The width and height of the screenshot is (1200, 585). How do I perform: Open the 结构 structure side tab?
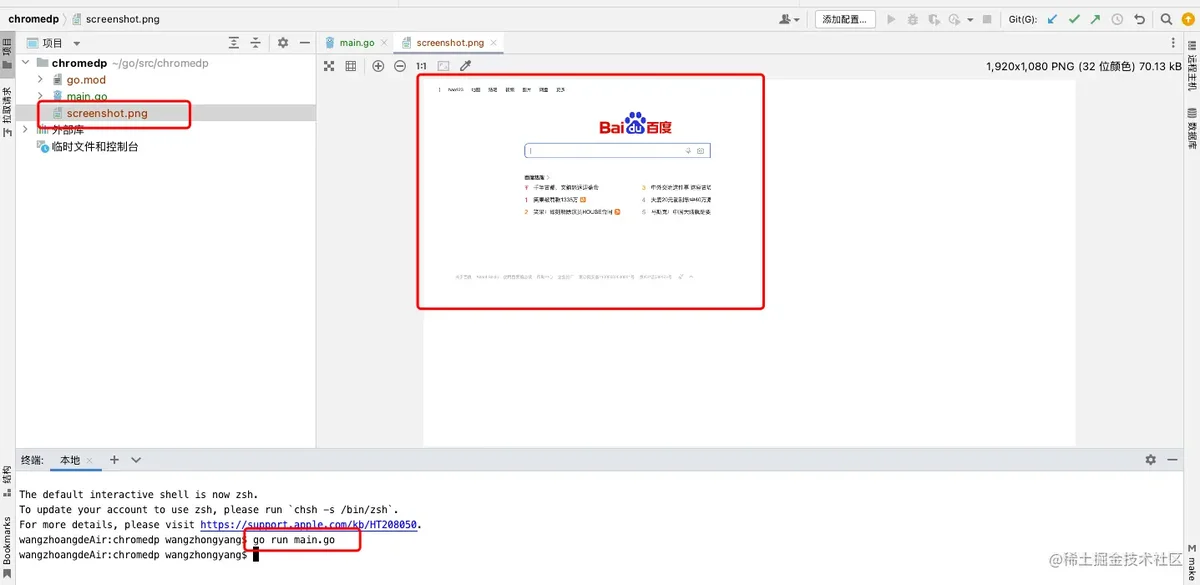point(7,481)
